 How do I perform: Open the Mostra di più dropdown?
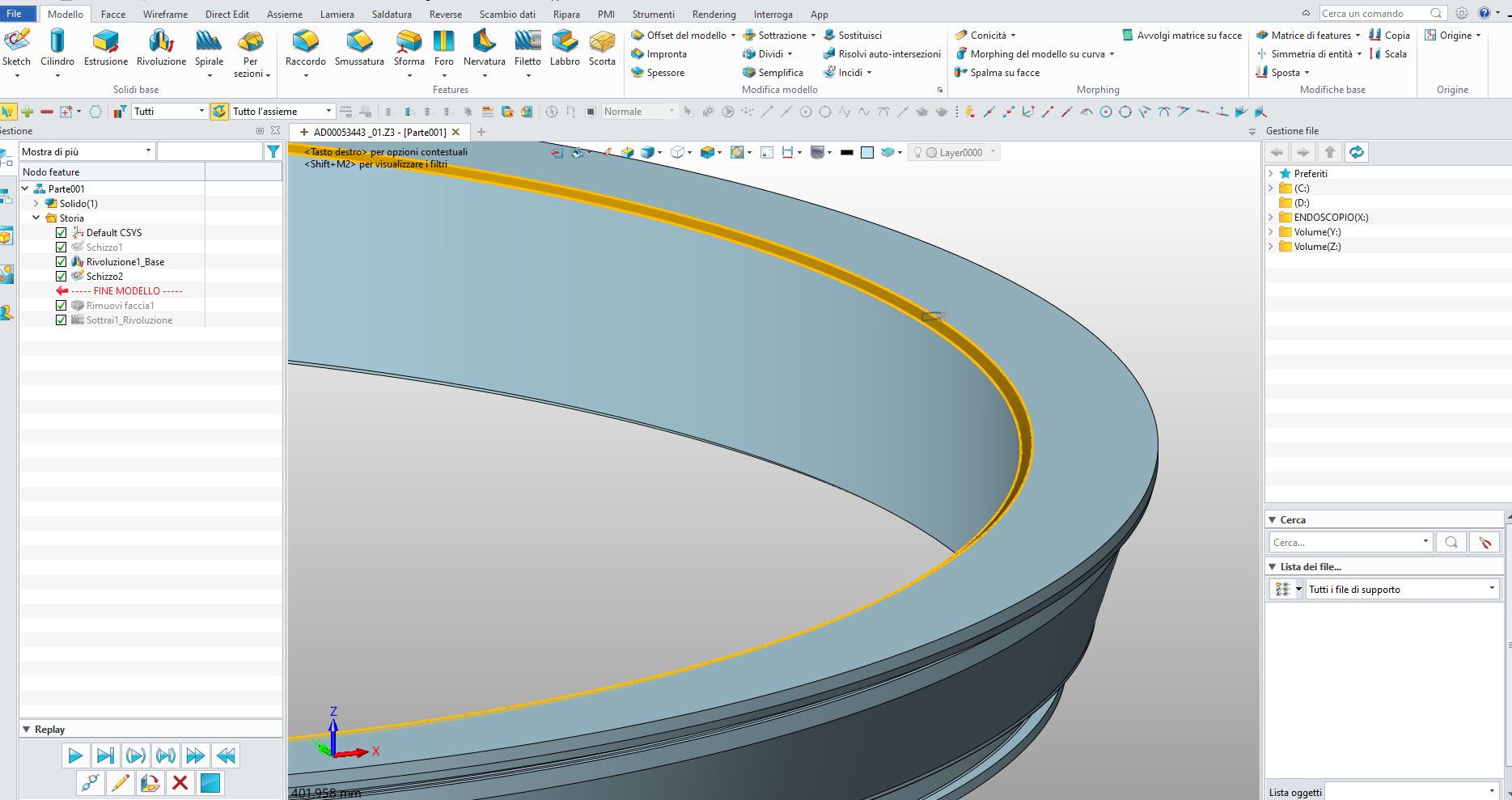87,151
